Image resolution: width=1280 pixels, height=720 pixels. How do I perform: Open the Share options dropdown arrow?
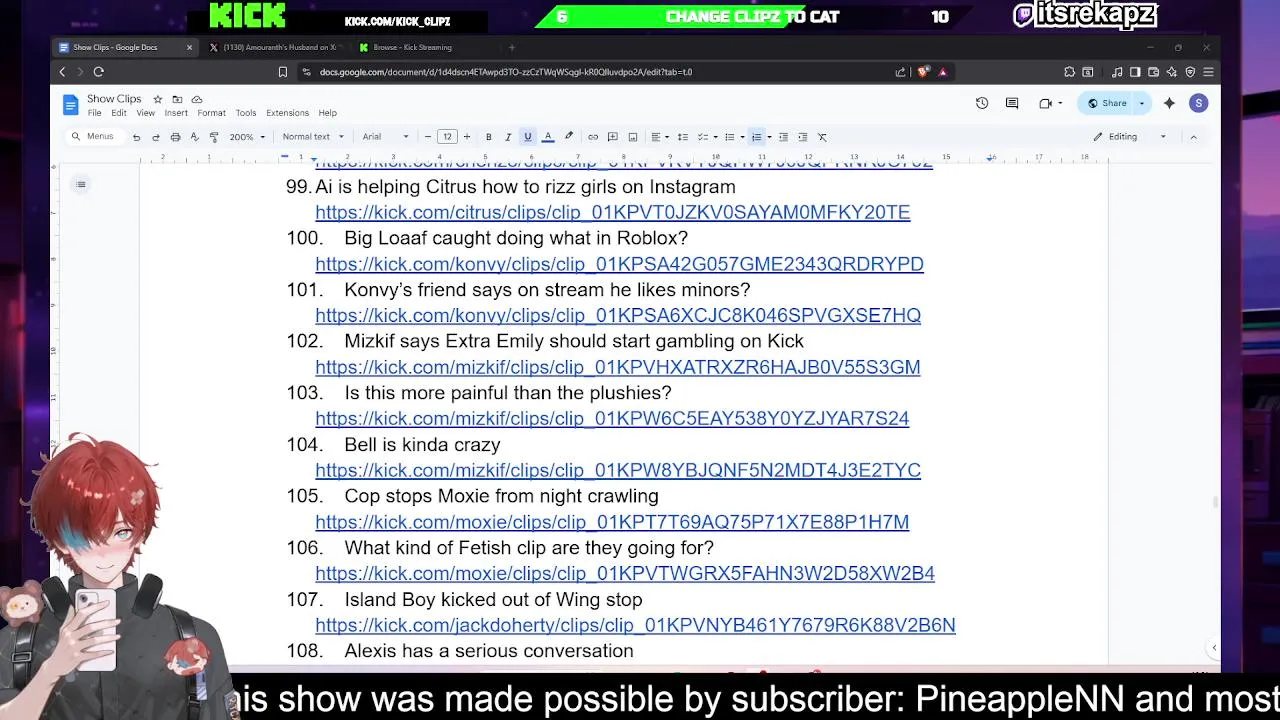pos(1141,103)
